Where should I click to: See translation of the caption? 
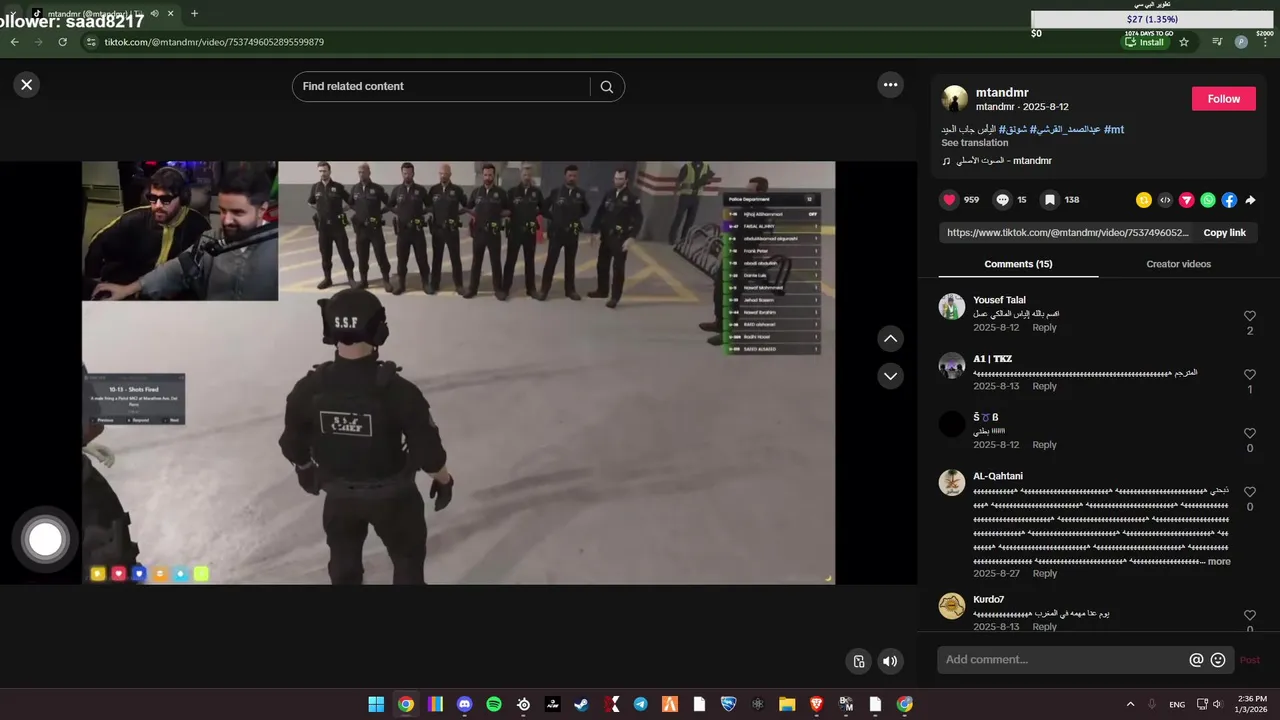point(975,143)
